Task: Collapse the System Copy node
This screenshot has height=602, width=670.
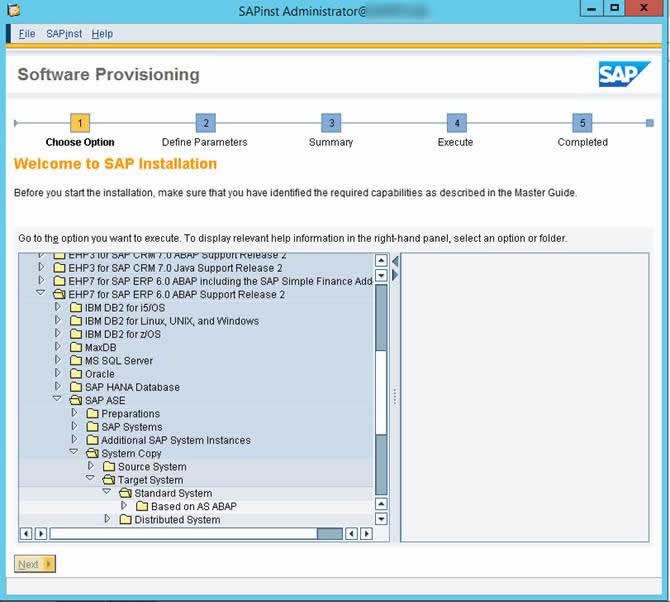Action: pos(74,452)
